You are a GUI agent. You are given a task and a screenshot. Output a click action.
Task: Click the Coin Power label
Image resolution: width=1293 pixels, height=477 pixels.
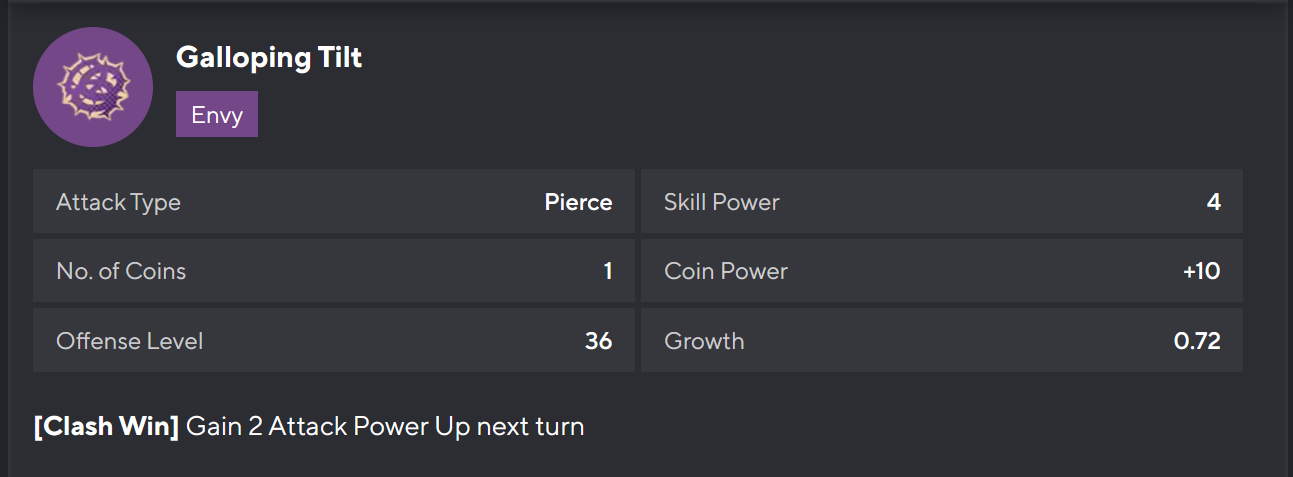tap(725, 271)
